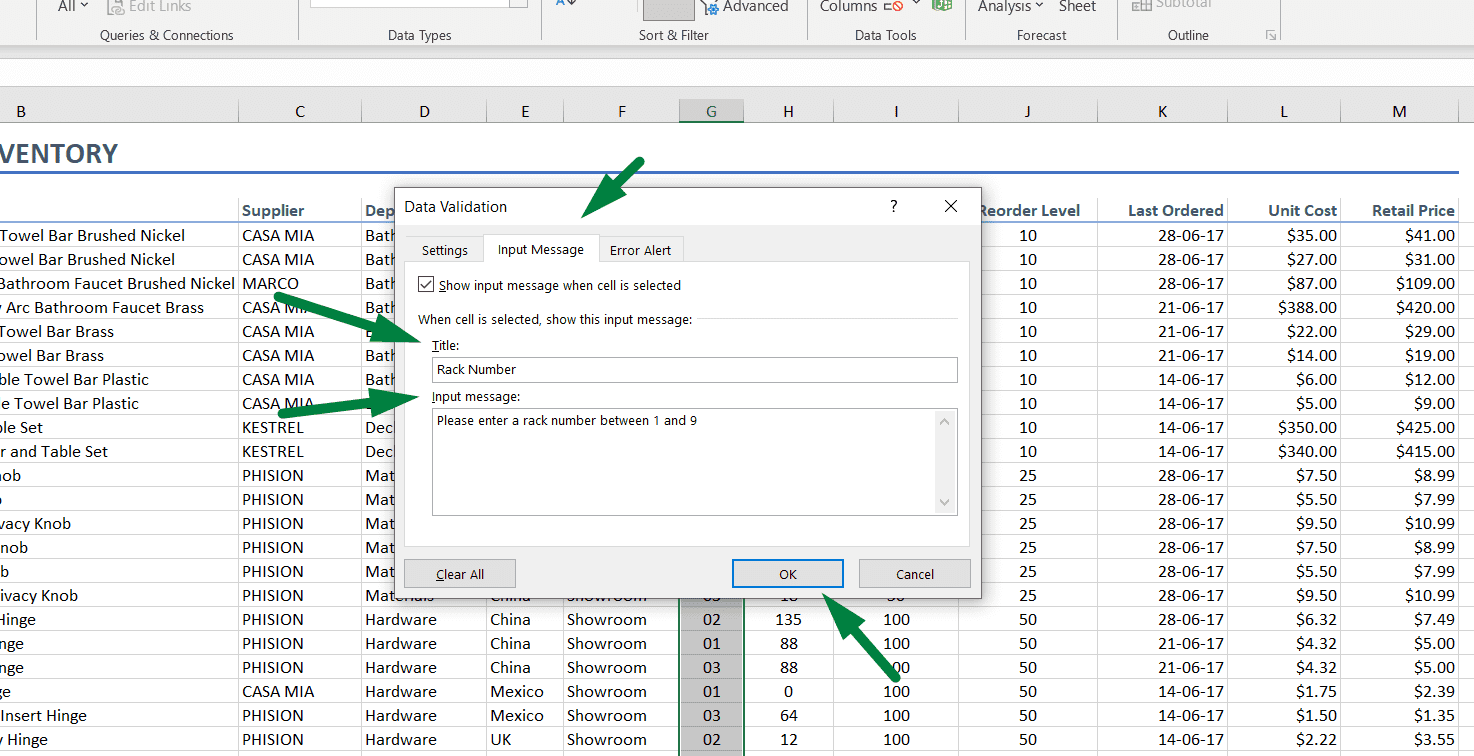Select the '$109.00' retail price cell
Viewport: 1474px width, 756px height.
1399,284
